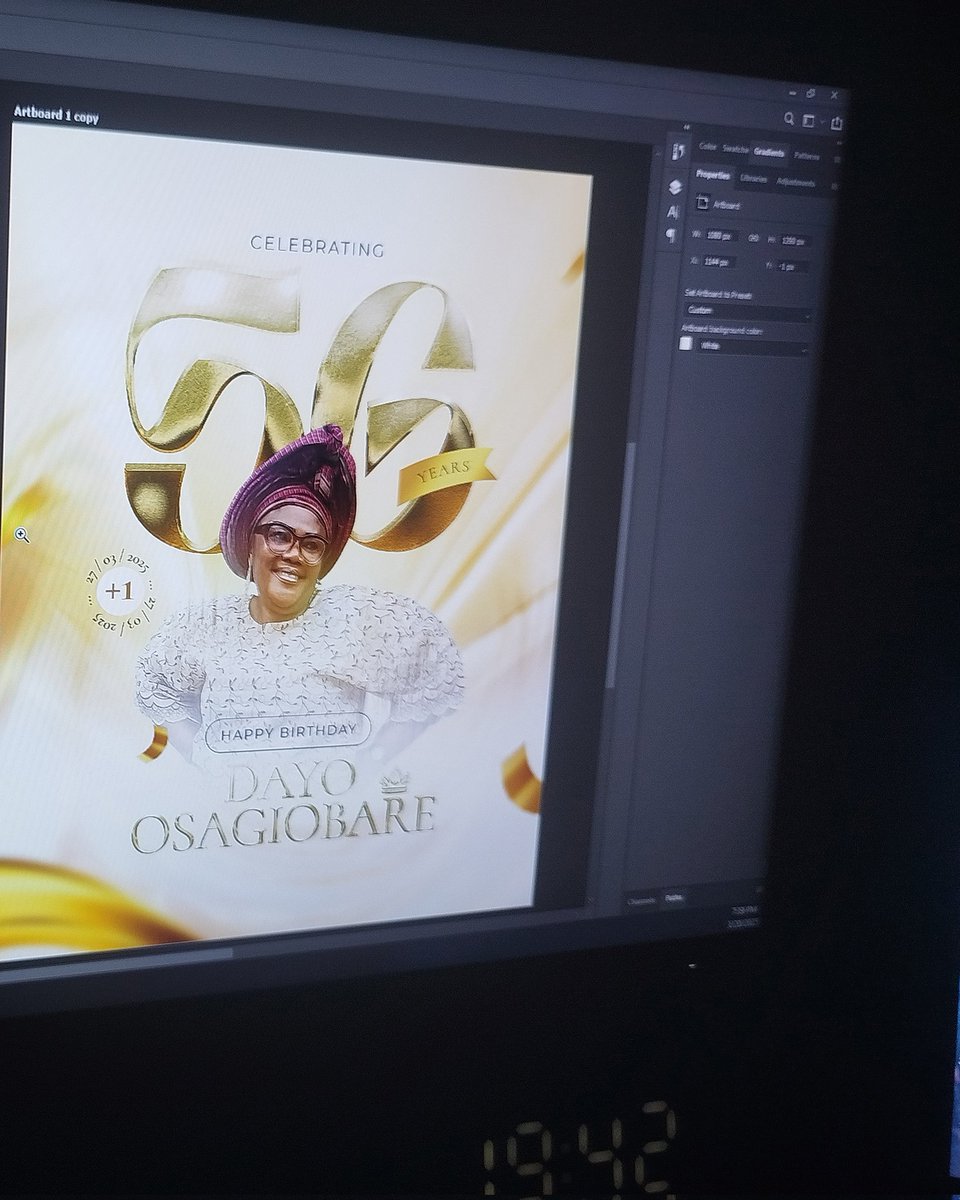Select the Gradients tab
Image resolution: width=960 pixels, height=1200 pixels.
(769, 152)
